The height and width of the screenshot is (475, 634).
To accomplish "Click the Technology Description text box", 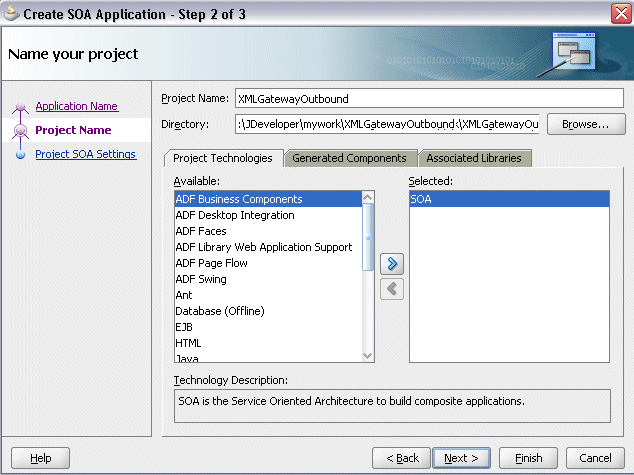I will point(392,406).
